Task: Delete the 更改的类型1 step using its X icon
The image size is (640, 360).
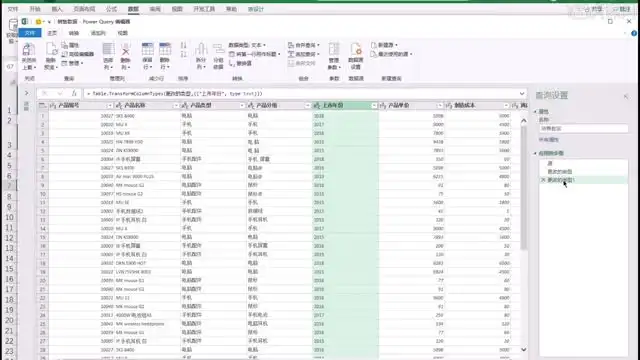Action: point(543,180)
